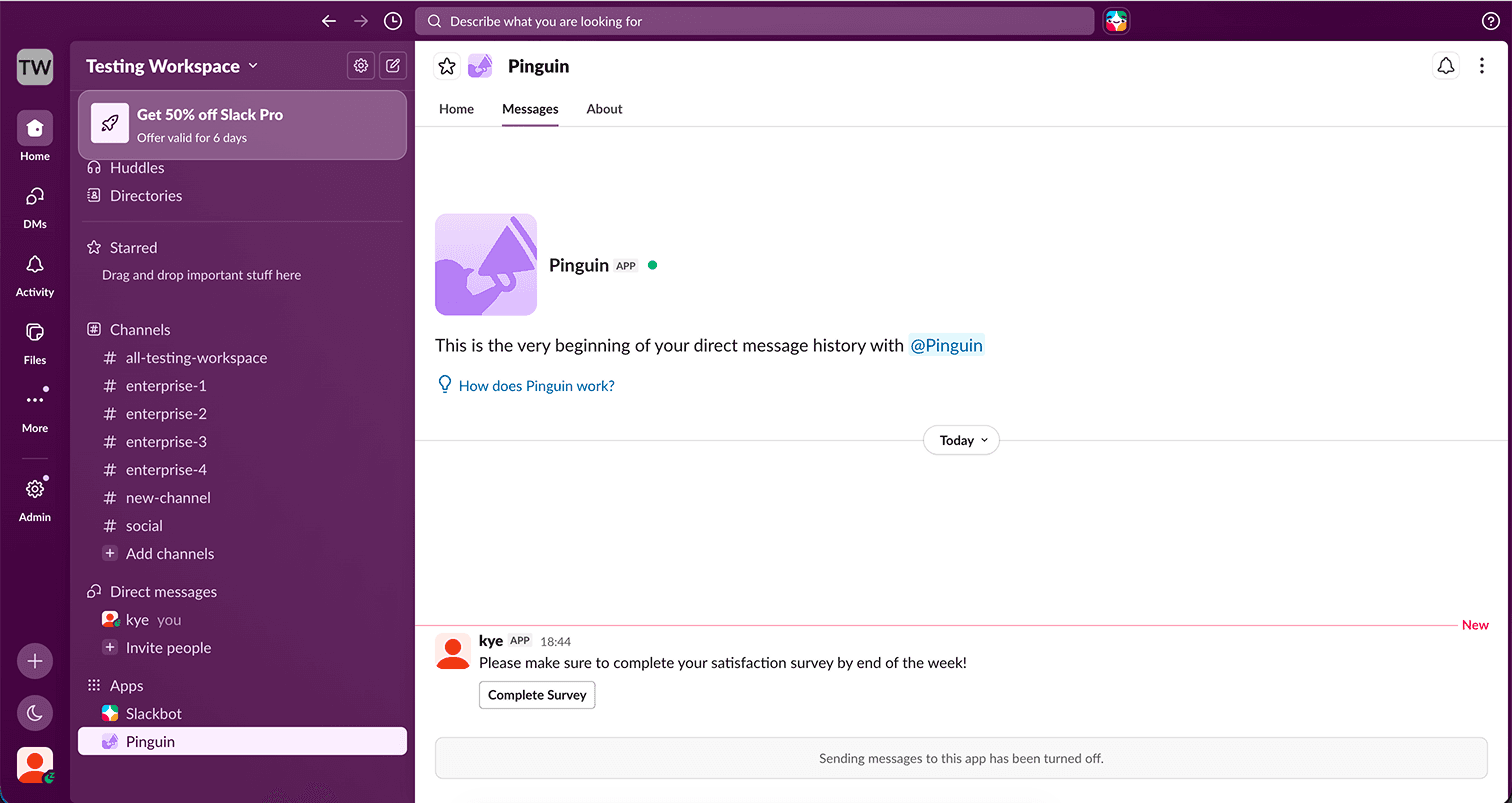Click the Complete Survey button
Screen dimensions: 1512x803
(x=537, y=695)
